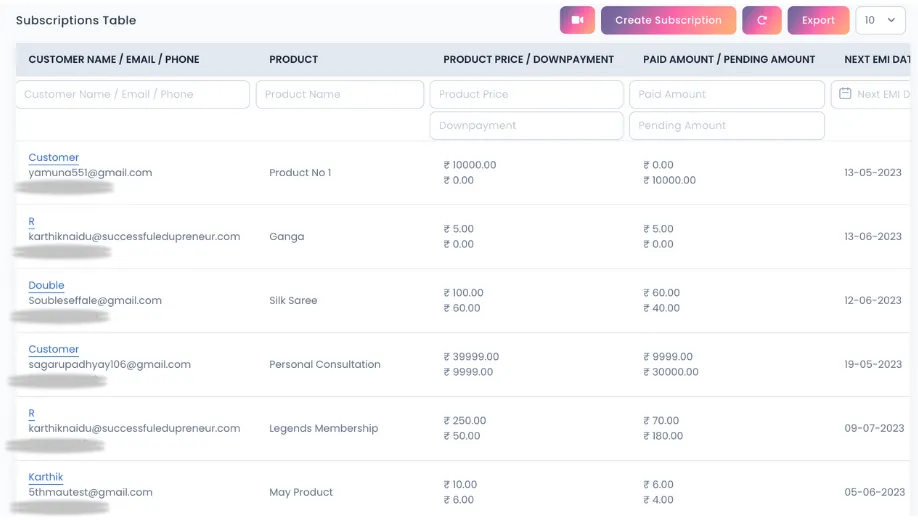Click the calendar icon in Next EMI filter
This screenshot has height=520, width=918.
845,94
